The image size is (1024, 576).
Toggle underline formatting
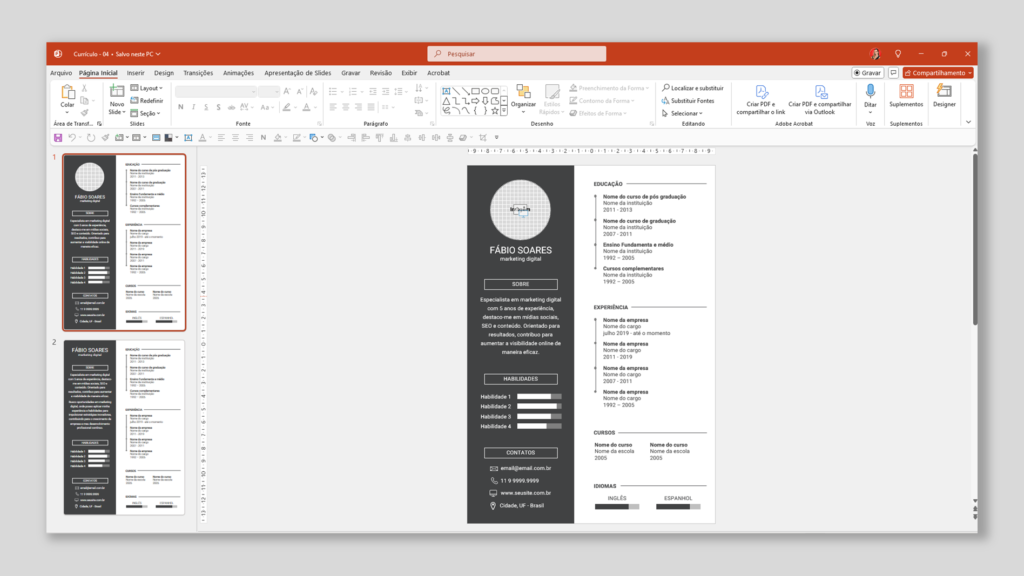206,107
